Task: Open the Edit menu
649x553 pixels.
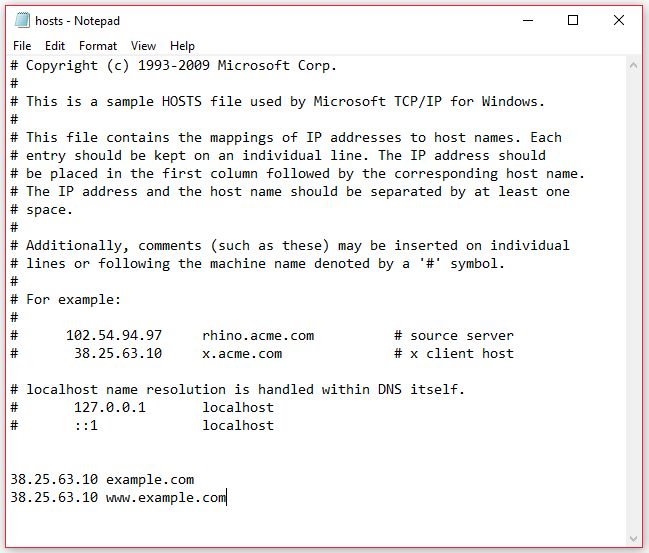Action: (55, 46)
